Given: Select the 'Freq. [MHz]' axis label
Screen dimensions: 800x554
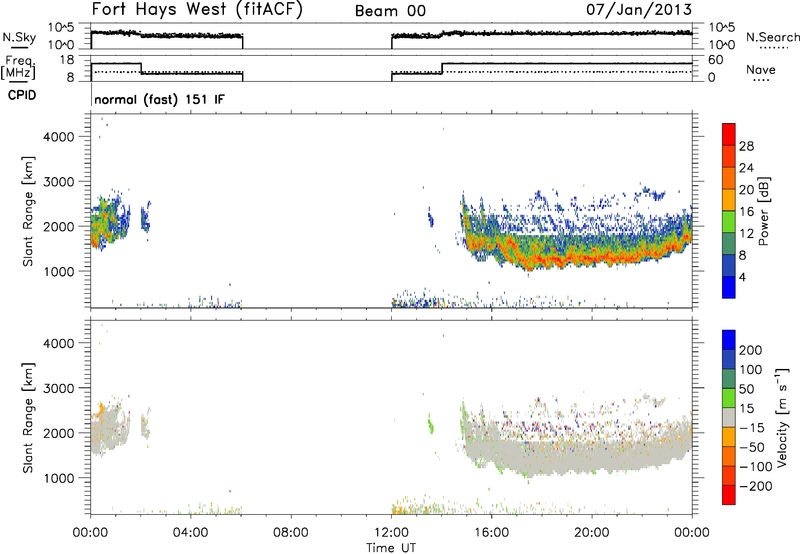Looking at the screenshot, I should click(x=19, y=67).
